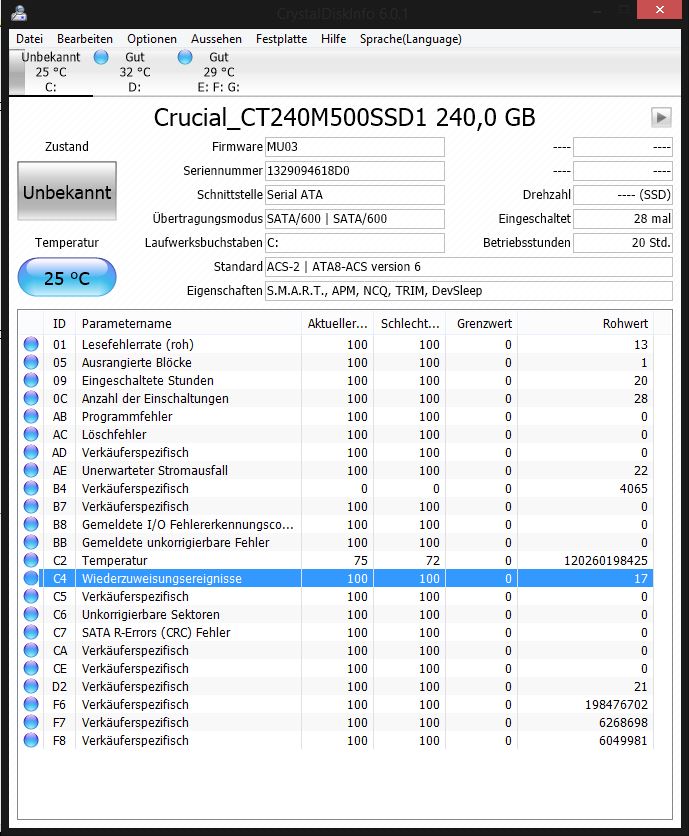Click the raw value 4065 in row B4
This screenshot has width=689, height=836.
pyautogui.click(x=634, y=488)
